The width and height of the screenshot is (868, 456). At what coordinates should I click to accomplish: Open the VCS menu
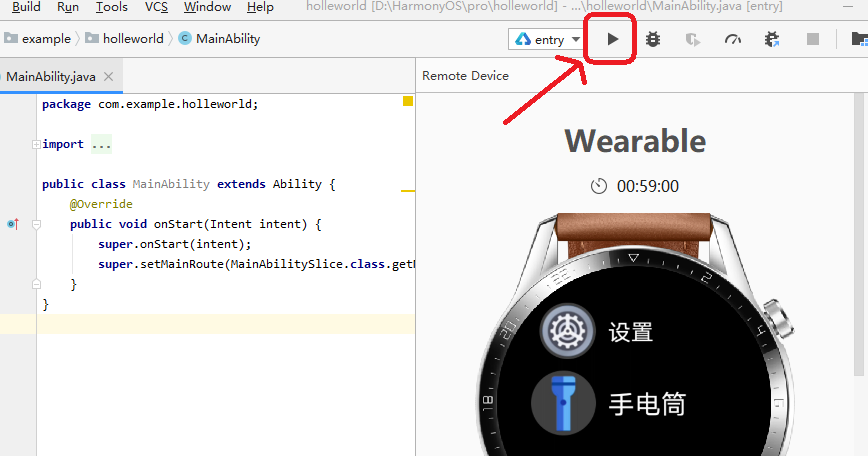coord(156,7)
